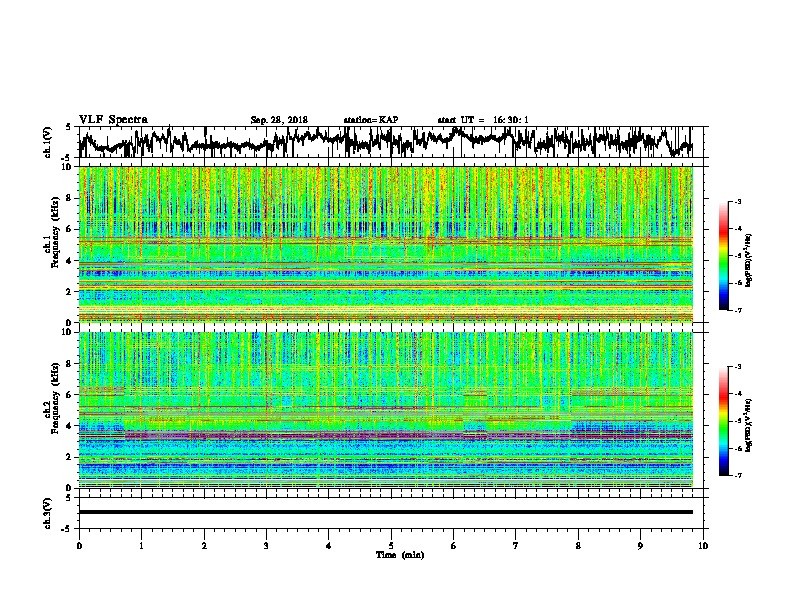792x612 pixels.
Task: Click the "Time (min)" axis label
Action: point(400,555)
